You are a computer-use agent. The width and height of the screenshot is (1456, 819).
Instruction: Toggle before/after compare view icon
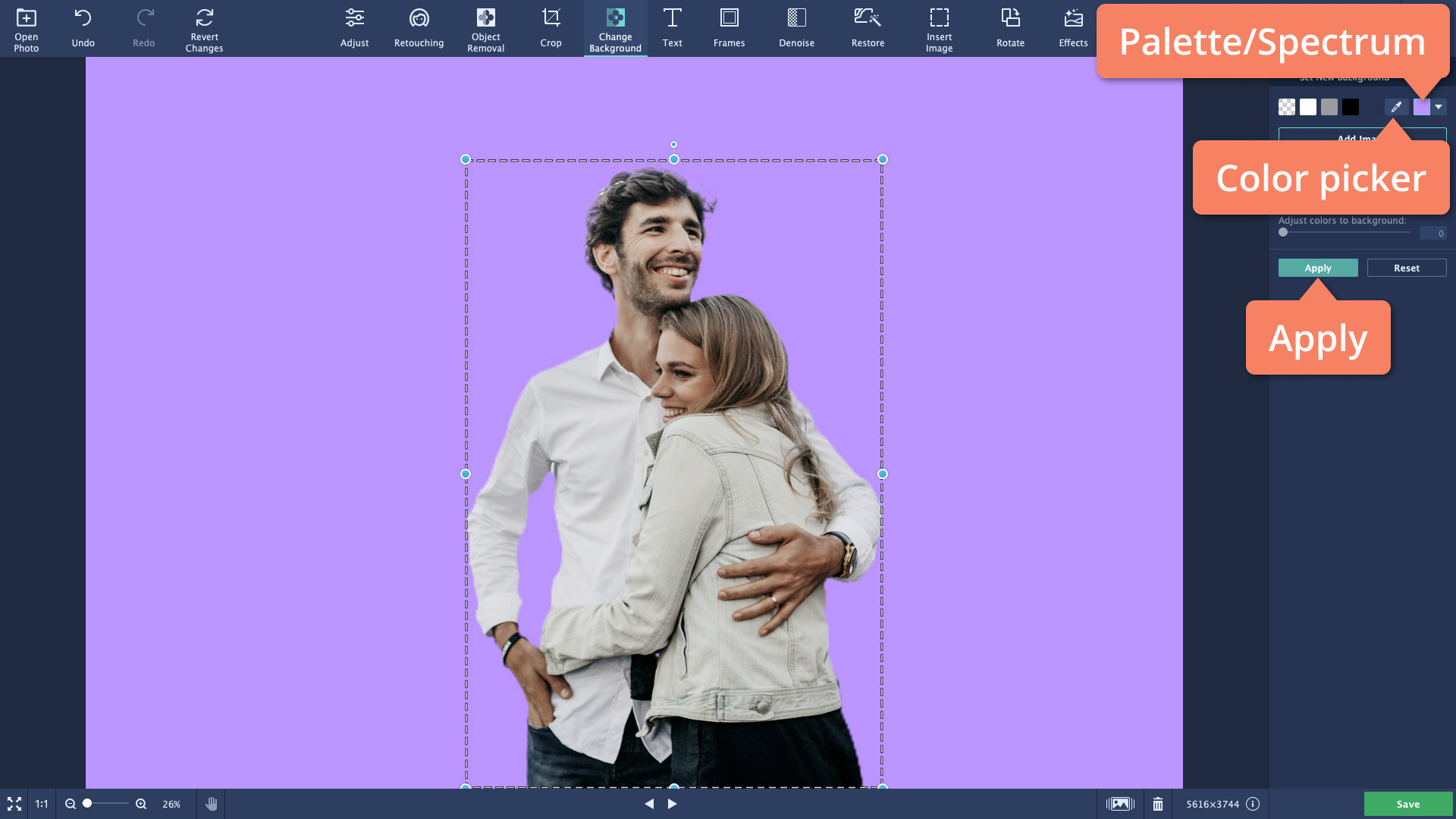coord(1120,804)
